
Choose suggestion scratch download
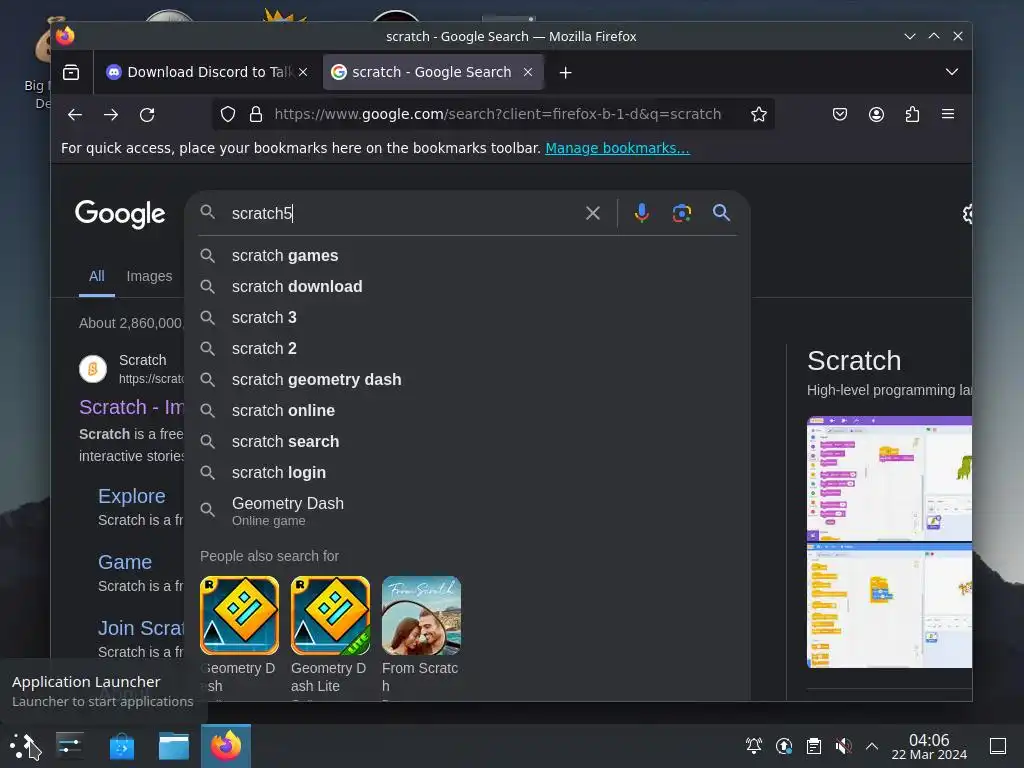(467, 287)
